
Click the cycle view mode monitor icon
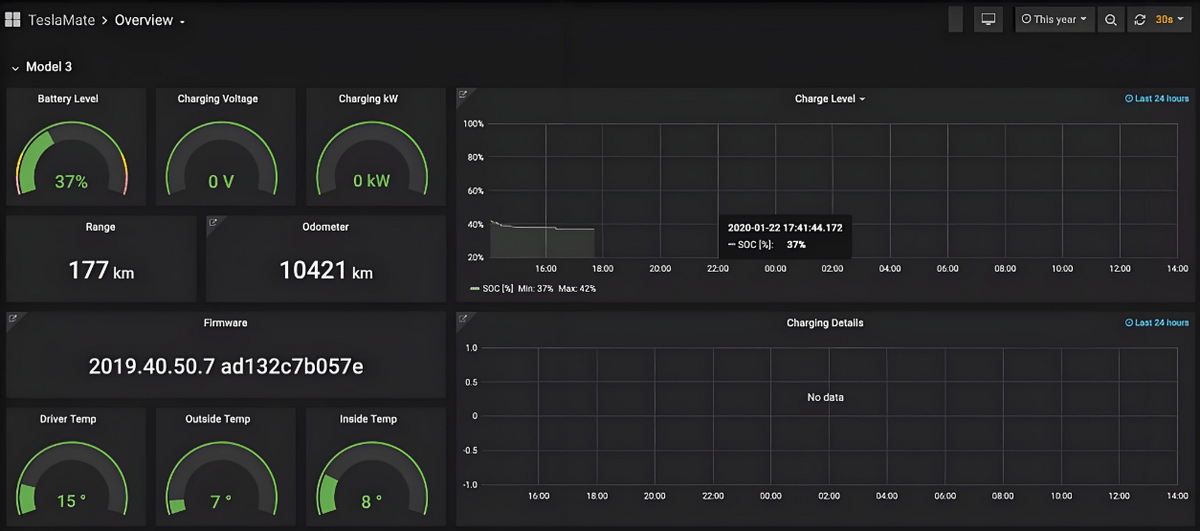pyautogui.click(x=988, y=19)
